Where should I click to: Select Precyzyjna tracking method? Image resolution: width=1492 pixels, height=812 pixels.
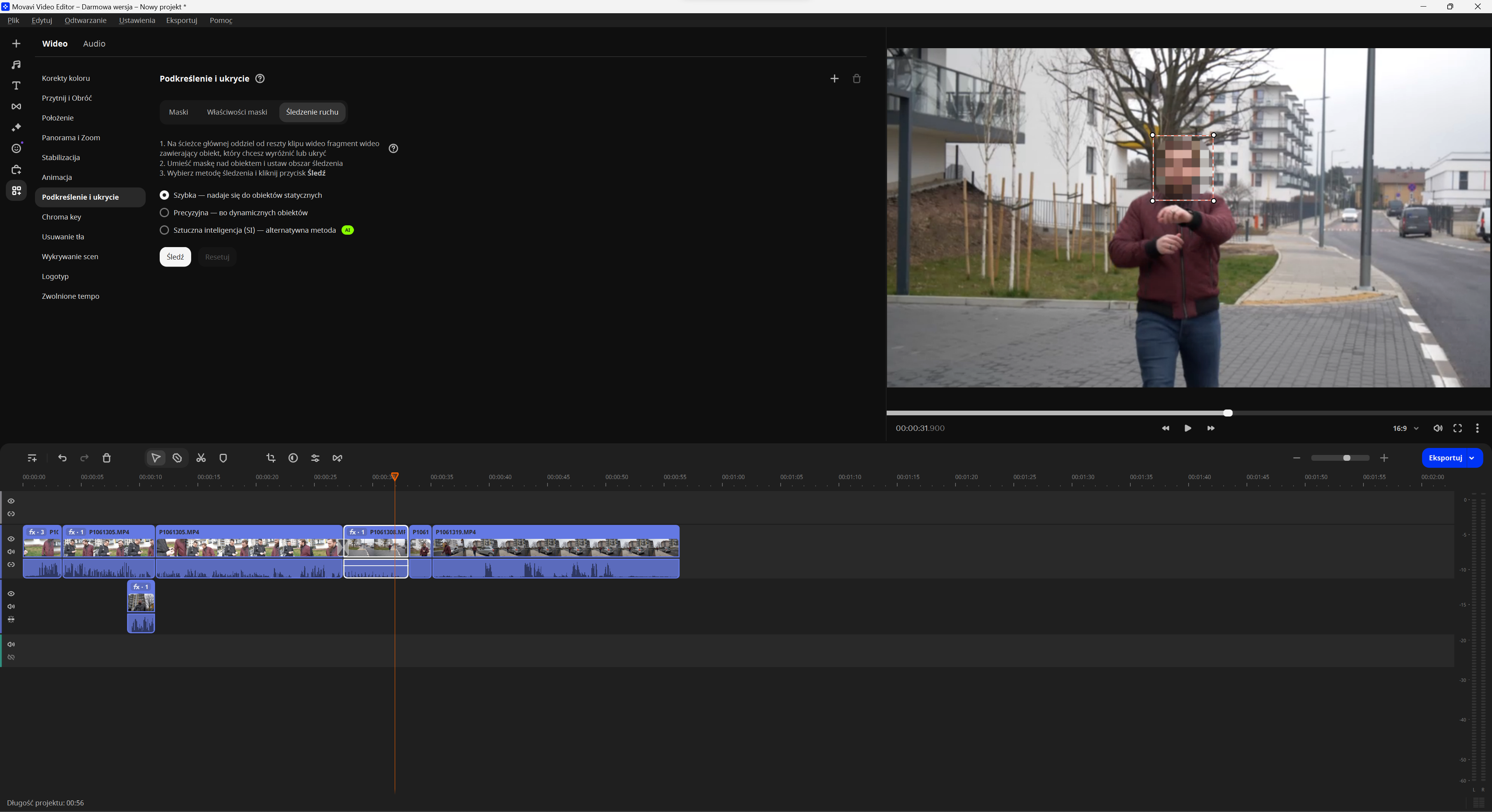pyautogui.click(x=164, y=213)
